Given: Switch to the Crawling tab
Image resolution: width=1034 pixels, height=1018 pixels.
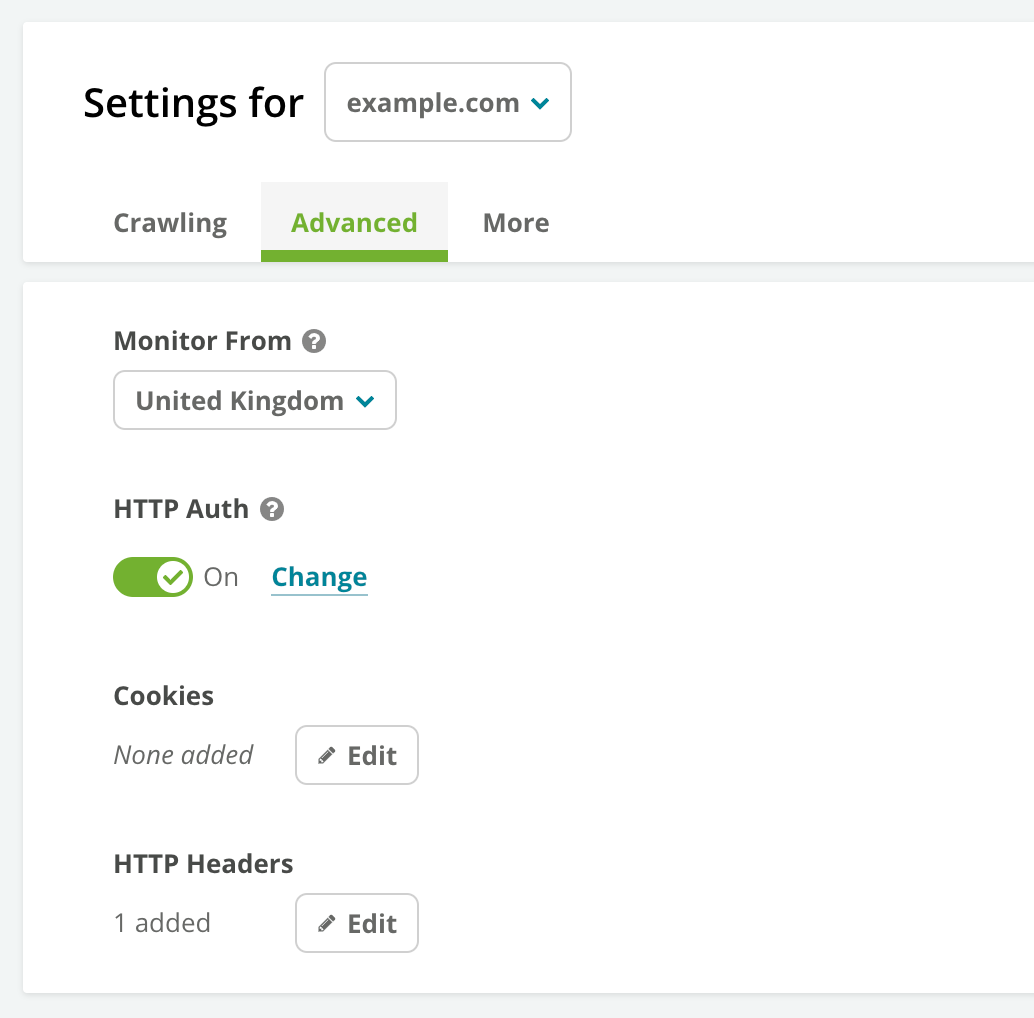Looking at the screenshot, I should tap(170, 223).
